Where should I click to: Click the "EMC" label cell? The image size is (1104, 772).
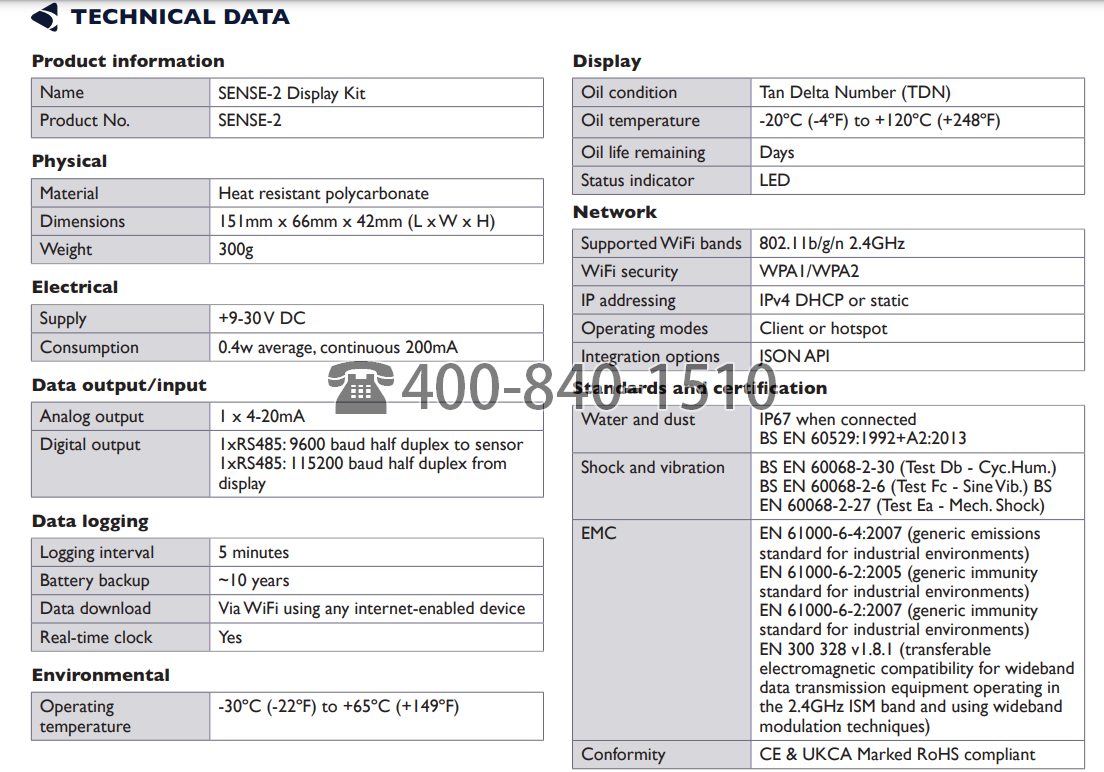coord(662,630)
